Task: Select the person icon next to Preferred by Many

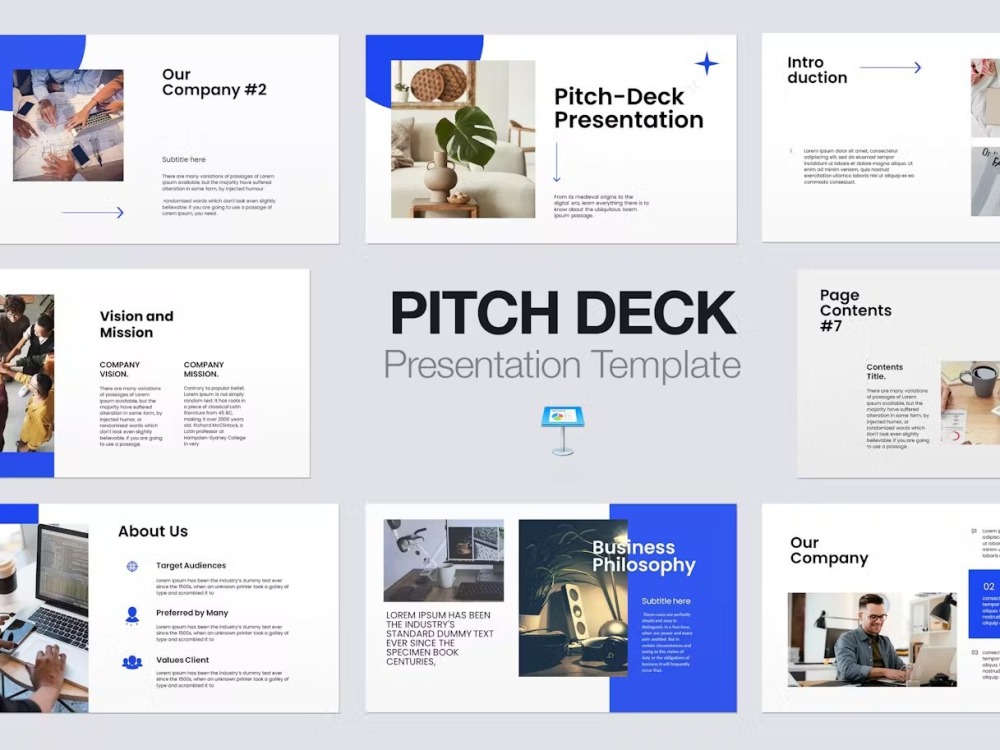Action: [130, 613]
